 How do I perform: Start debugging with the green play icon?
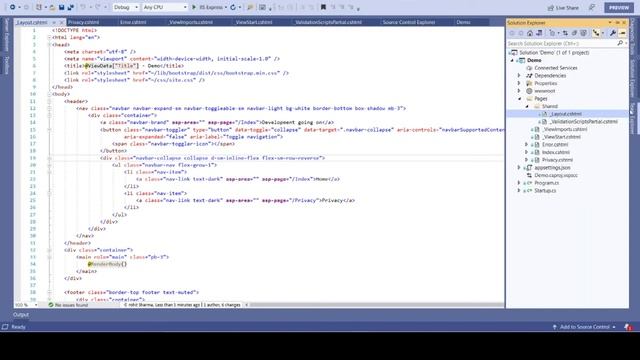pyautogui.click(x=194, y=7)
